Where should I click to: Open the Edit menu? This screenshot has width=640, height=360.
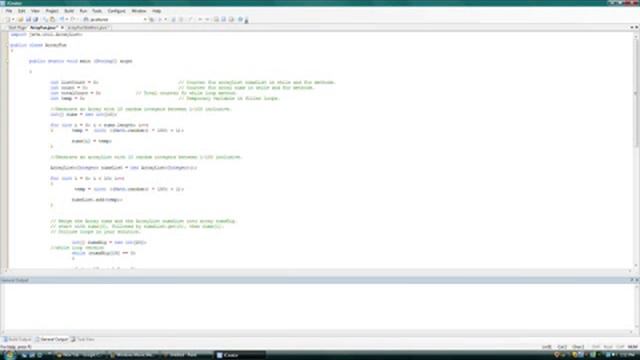pos(22,11)
